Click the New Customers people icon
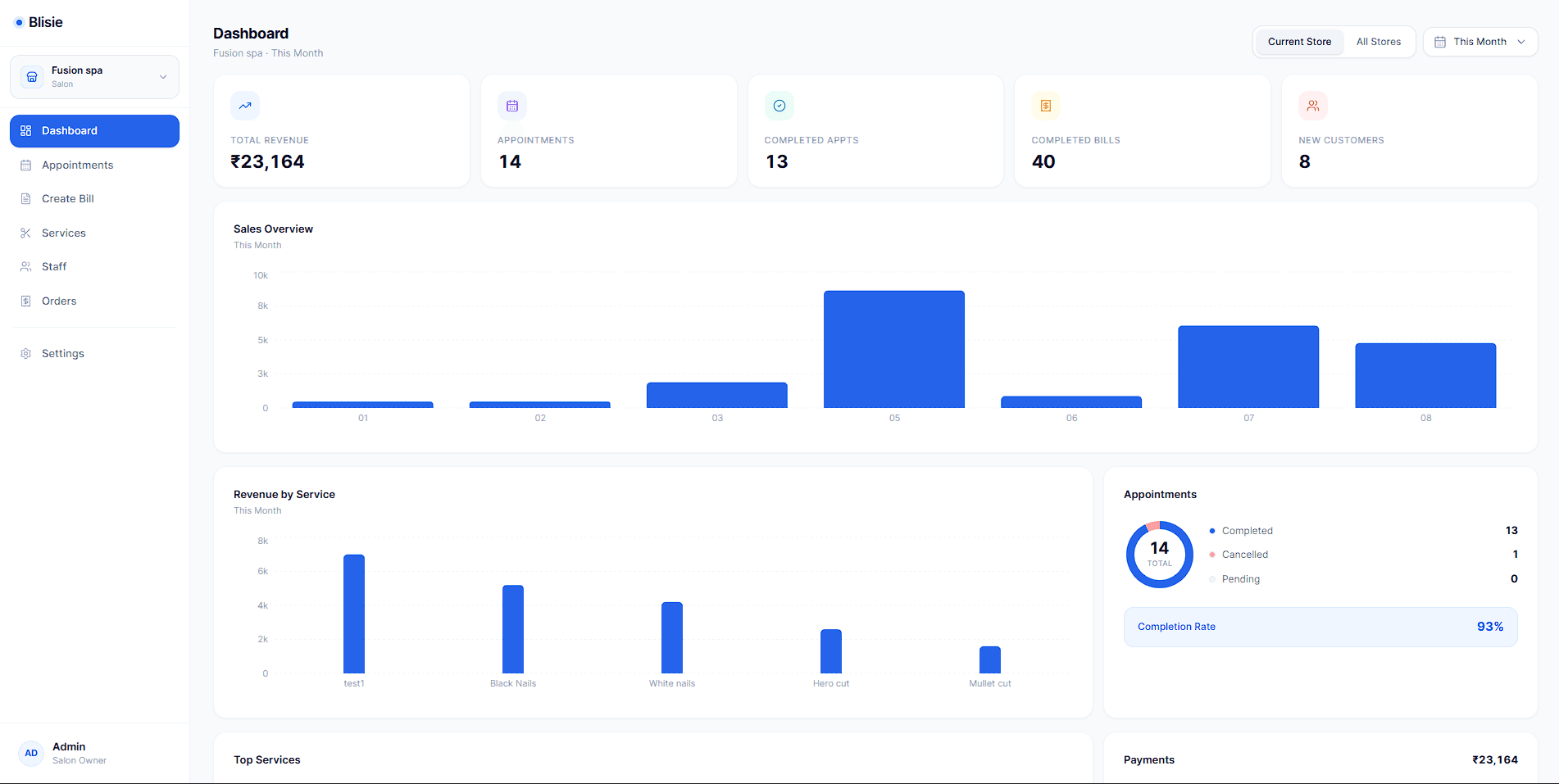The image size is (1559, 784). (x=1312, y=106)
